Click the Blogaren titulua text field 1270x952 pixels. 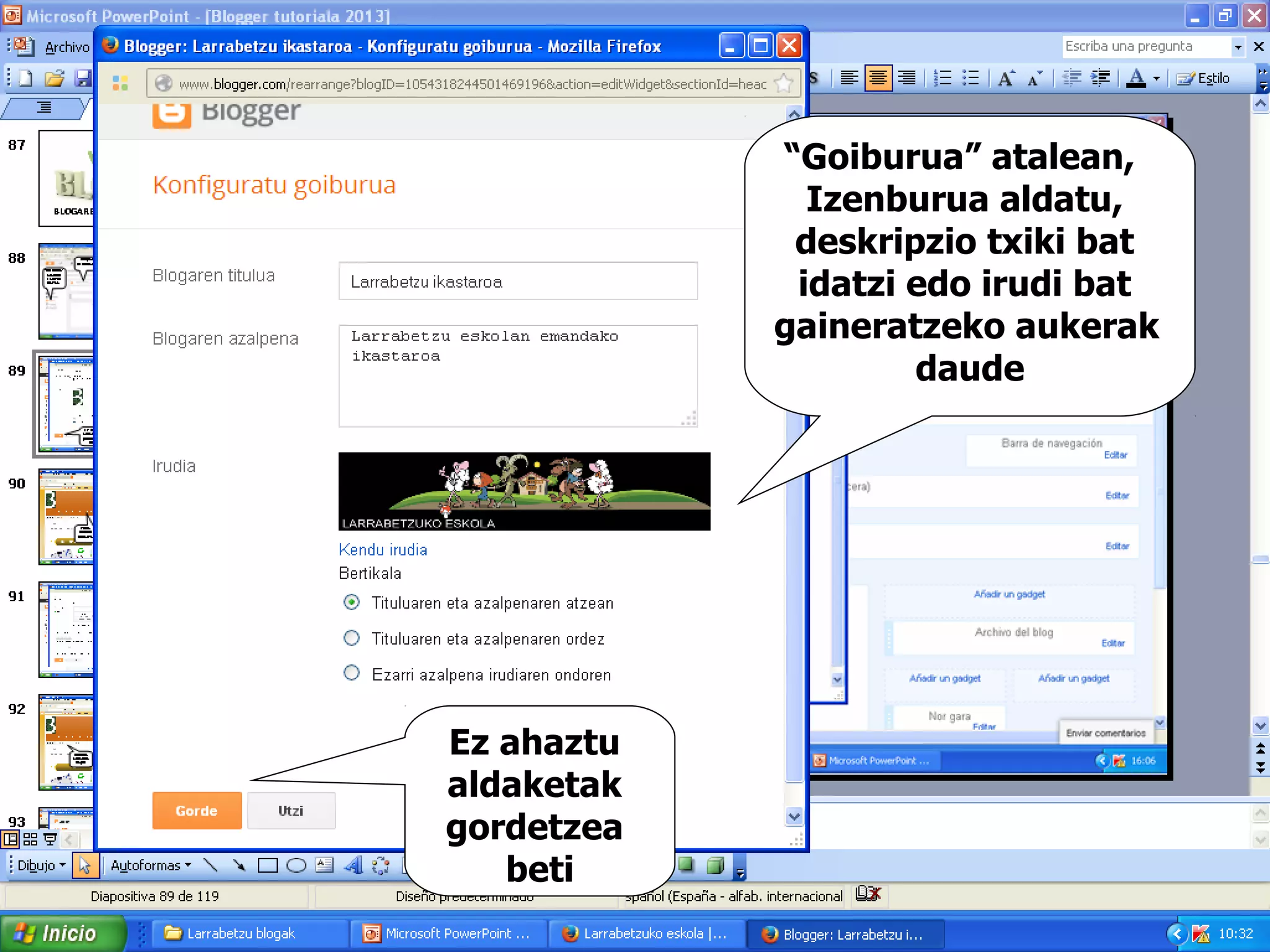pos(518,281)
